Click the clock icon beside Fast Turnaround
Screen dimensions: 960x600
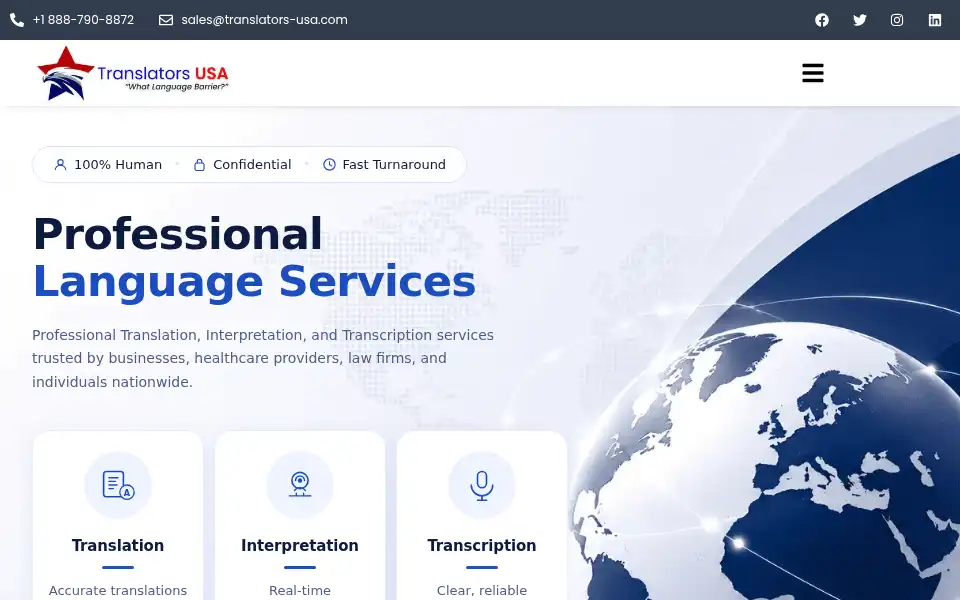coord(329,165)
